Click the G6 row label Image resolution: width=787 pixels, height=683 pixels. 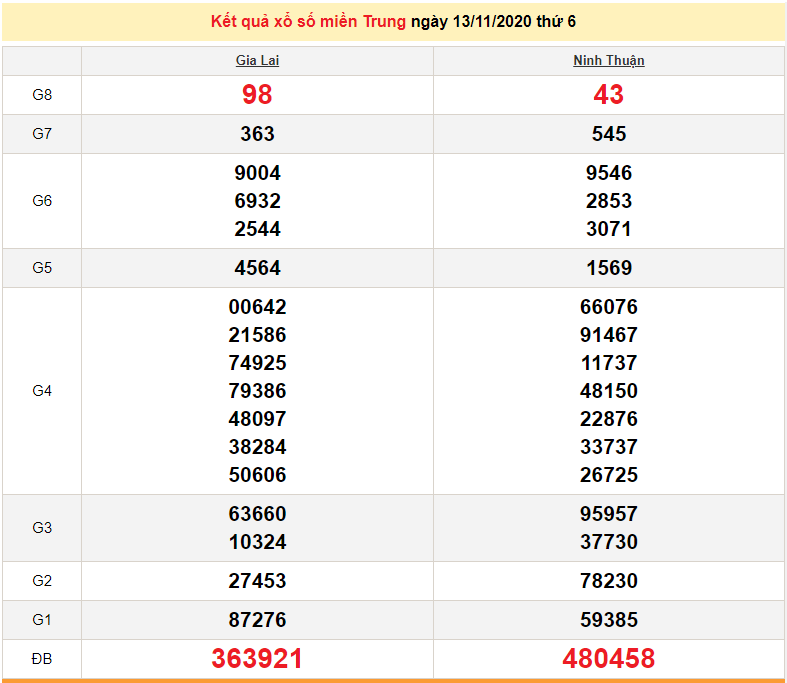click(x=42, y=201)
